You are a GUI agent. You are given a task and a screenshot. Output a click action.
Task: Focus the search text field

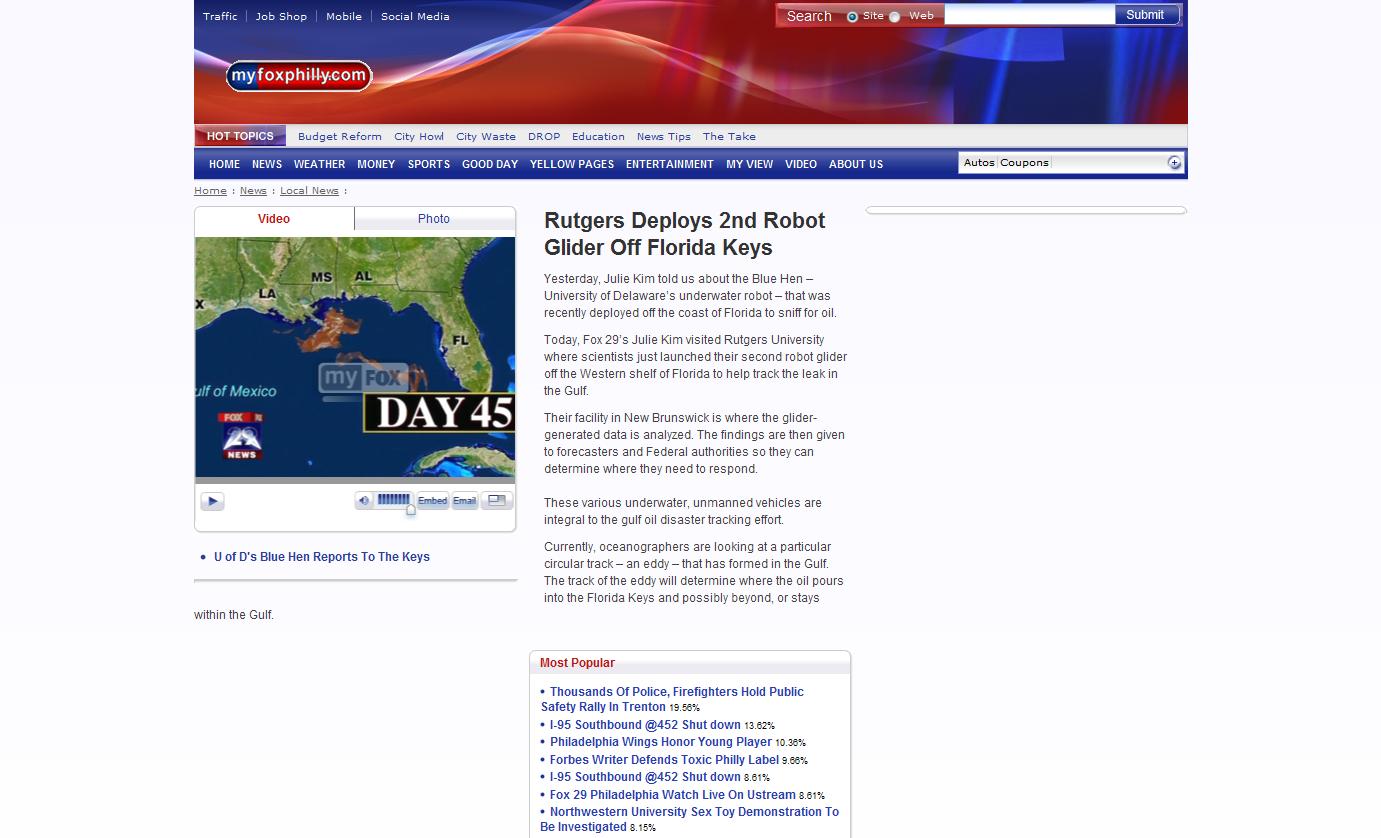[1029, 15]
